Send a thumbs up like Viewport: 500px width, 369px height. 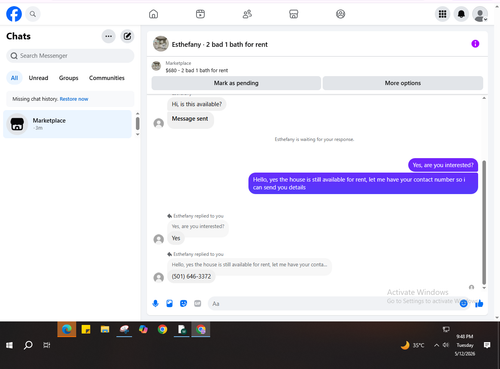coord(479,303)
